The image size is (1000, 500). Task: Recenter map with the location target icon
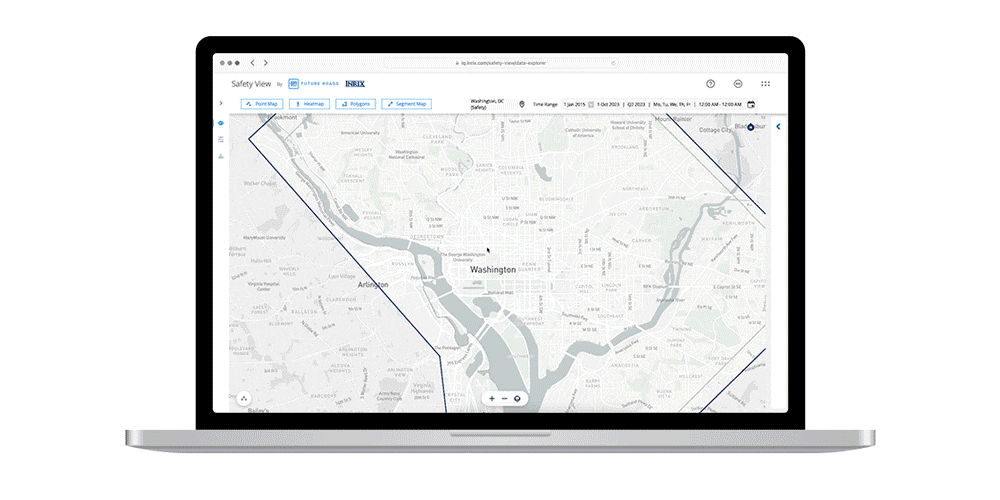pos(517,399)
